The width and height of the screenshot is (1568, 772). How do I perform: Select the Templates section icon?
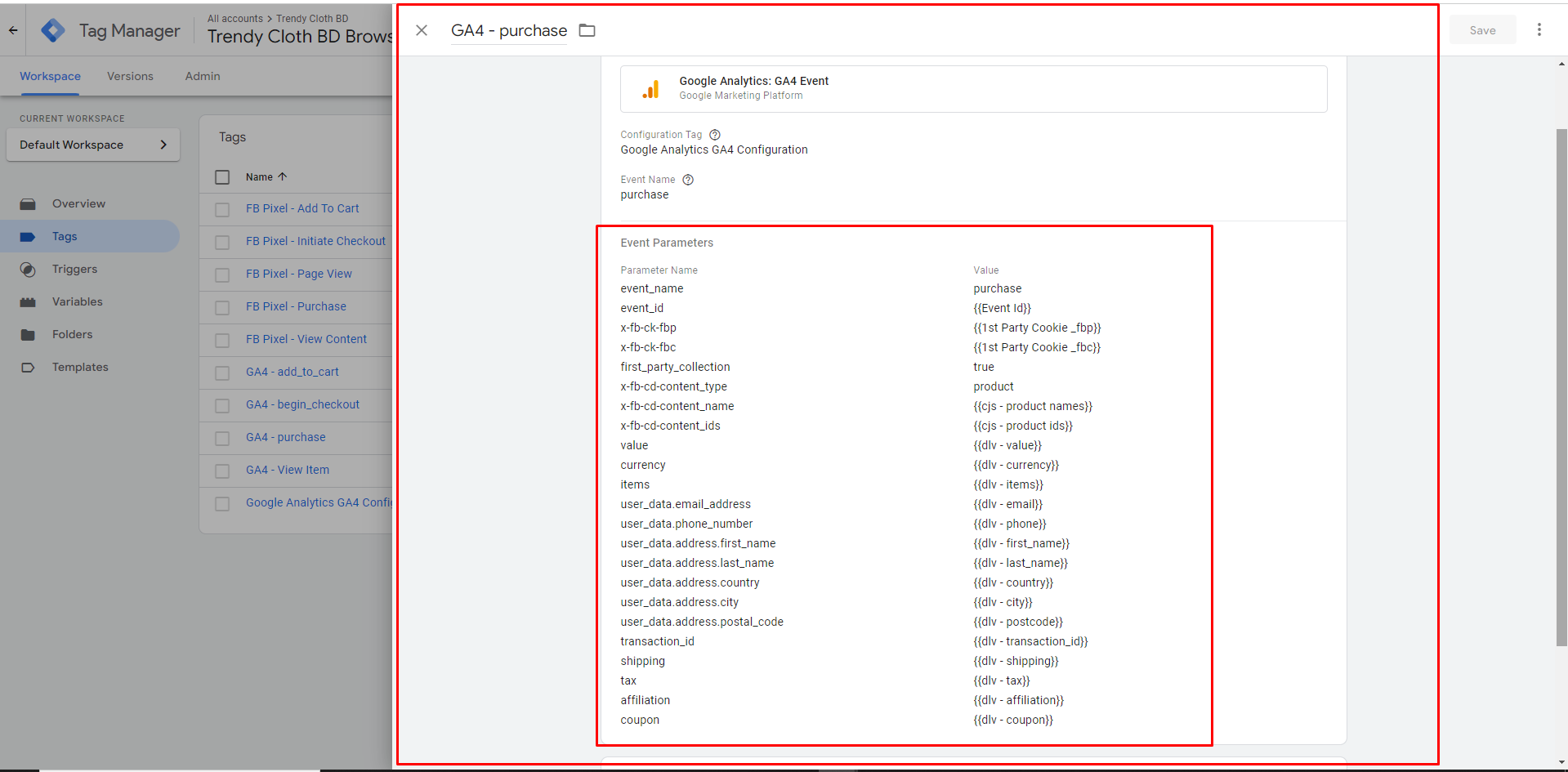[x=28, y=367]
